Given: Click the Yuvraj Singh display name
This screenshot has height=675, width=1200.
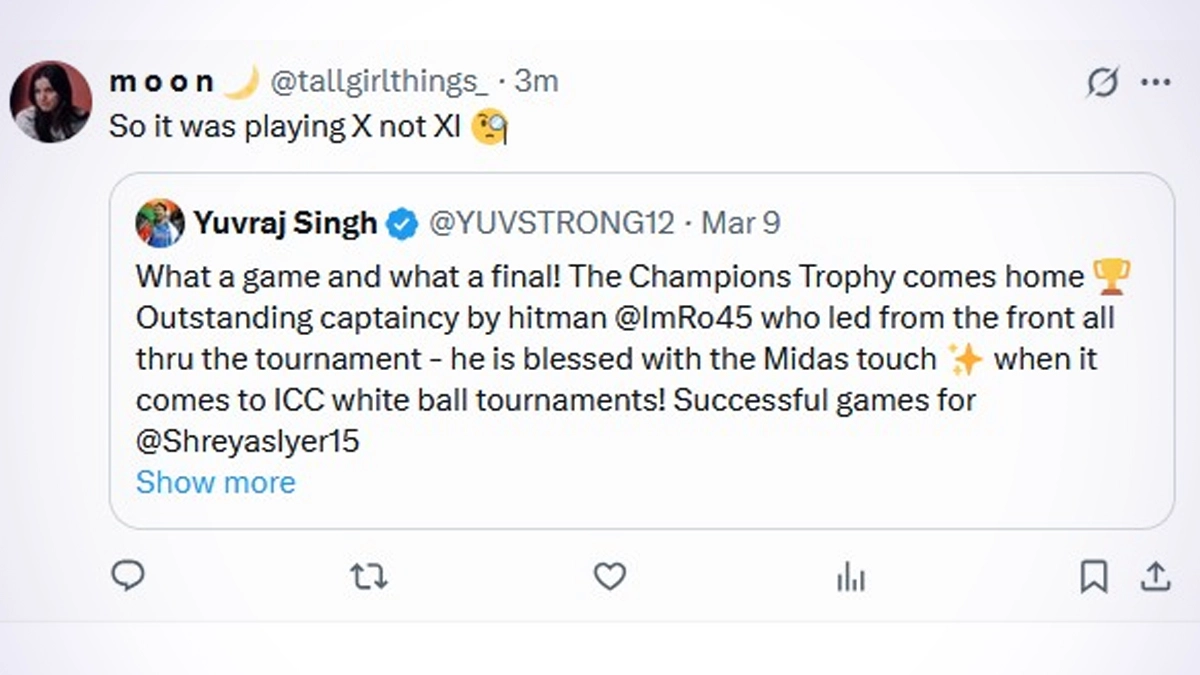Looking at the screenshot, I should pyautogui.click(x=285, y=223).
